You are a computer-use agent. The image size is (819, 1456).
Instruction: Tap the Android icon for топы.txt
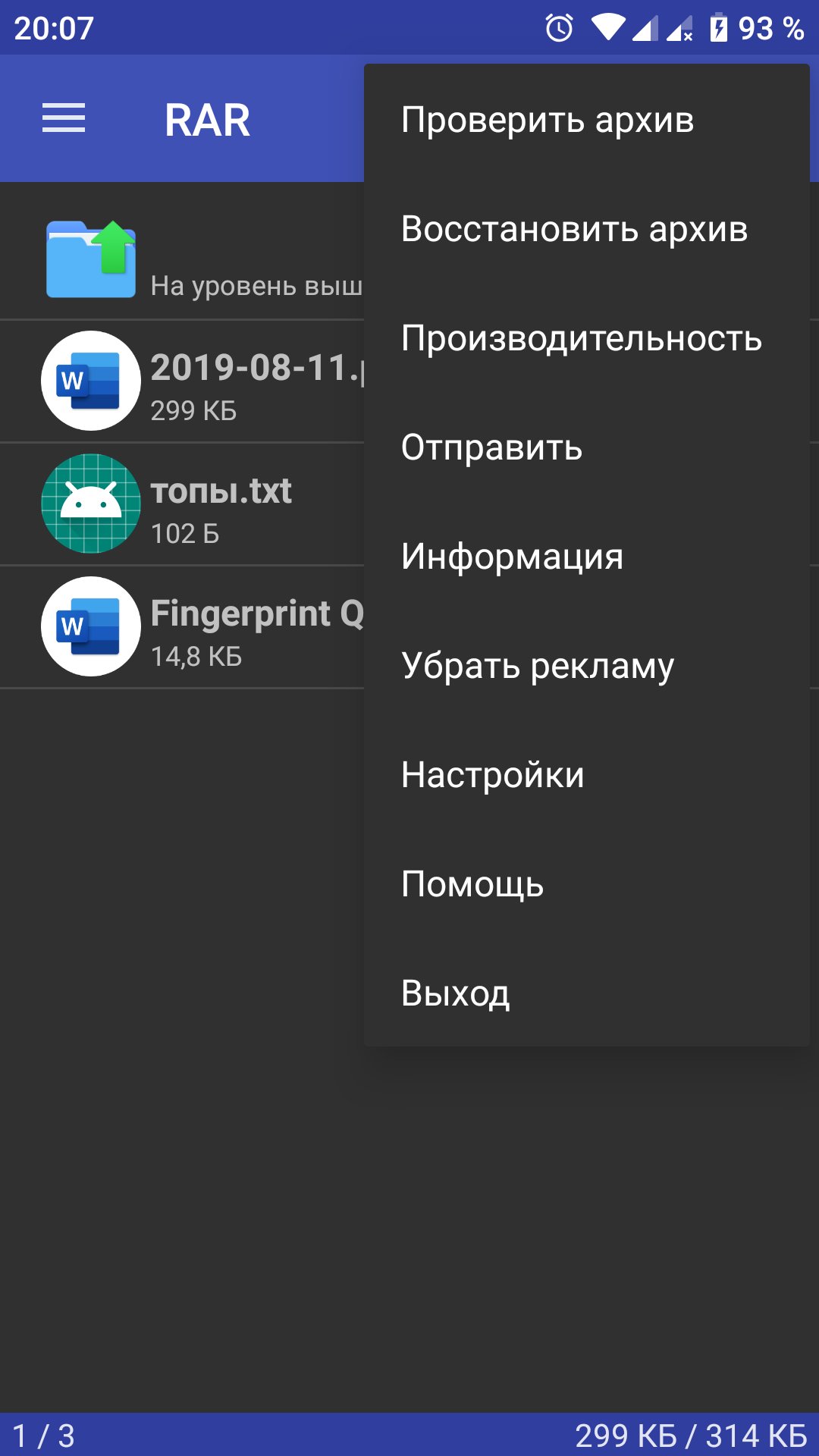[x=91, y=504]
